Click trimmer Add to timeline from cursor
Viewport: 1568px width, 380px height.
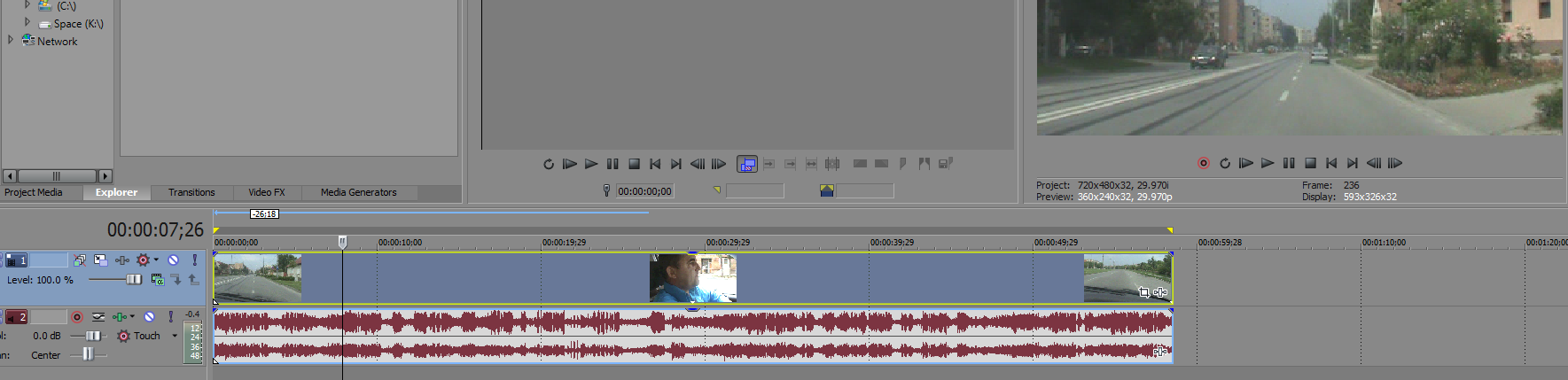[768, 164]
